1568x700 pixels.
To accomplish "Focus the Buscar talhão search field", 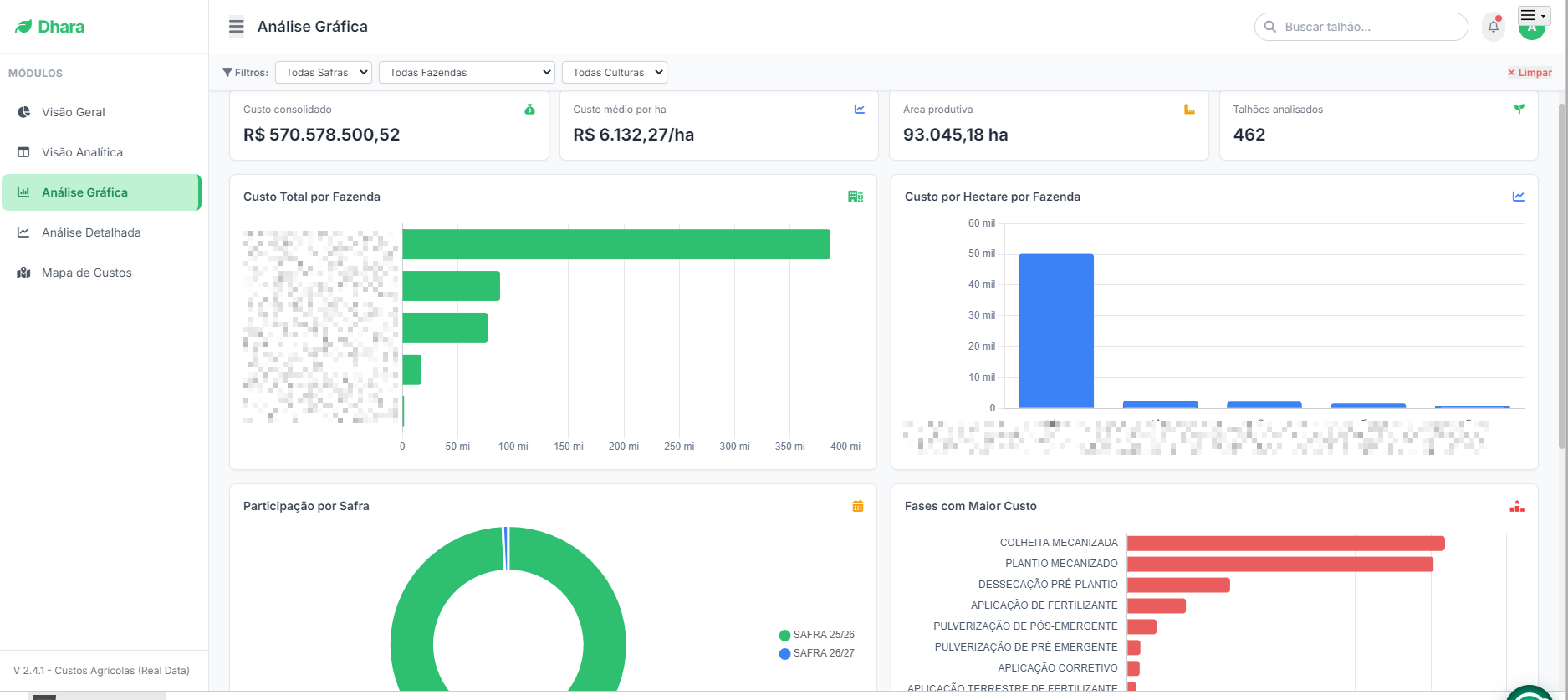I will (x=1361, y=27).
